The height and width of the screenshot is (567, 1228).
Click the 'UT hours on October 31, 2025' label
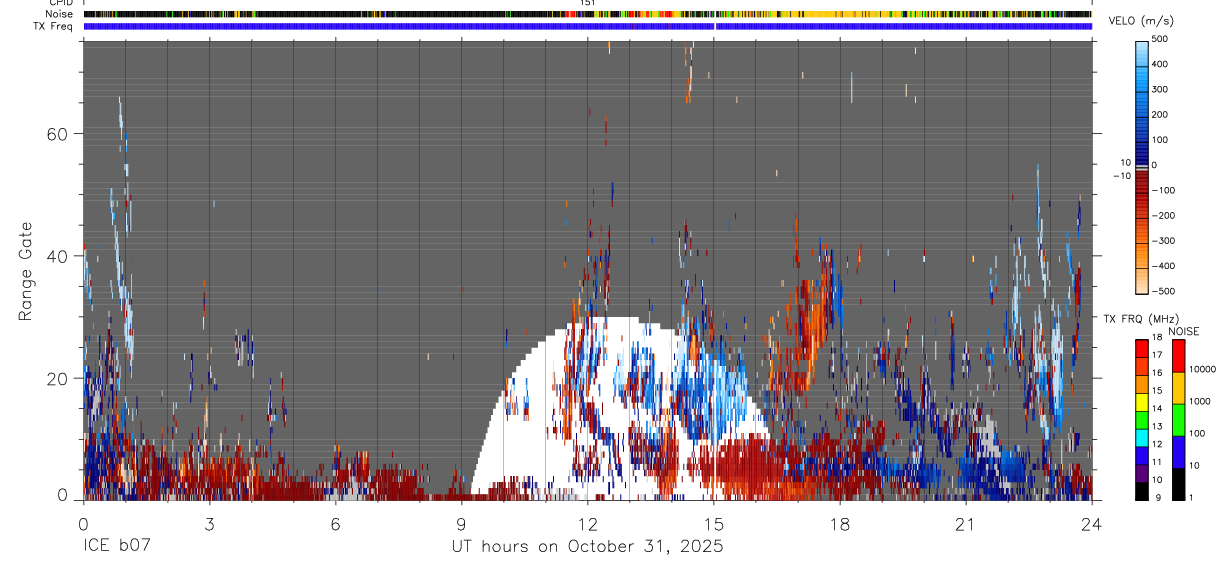(x=588, y=547)
